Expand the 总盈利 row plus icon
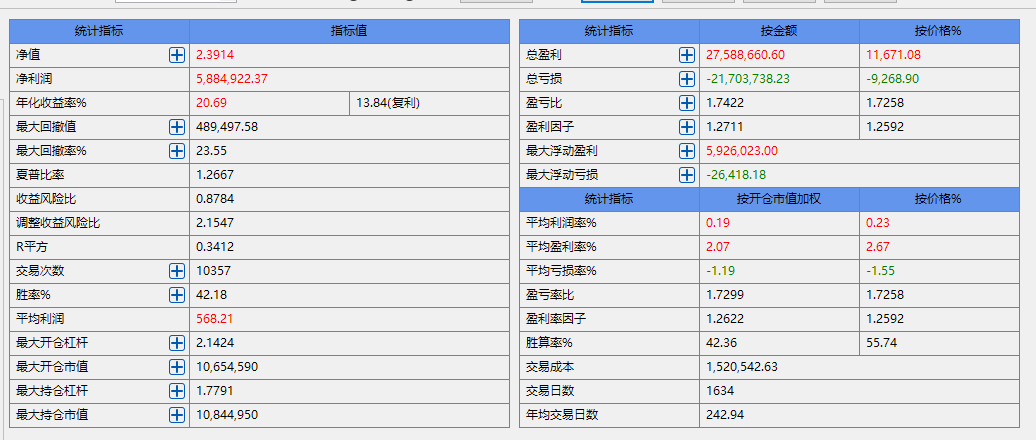 [687, 55]
